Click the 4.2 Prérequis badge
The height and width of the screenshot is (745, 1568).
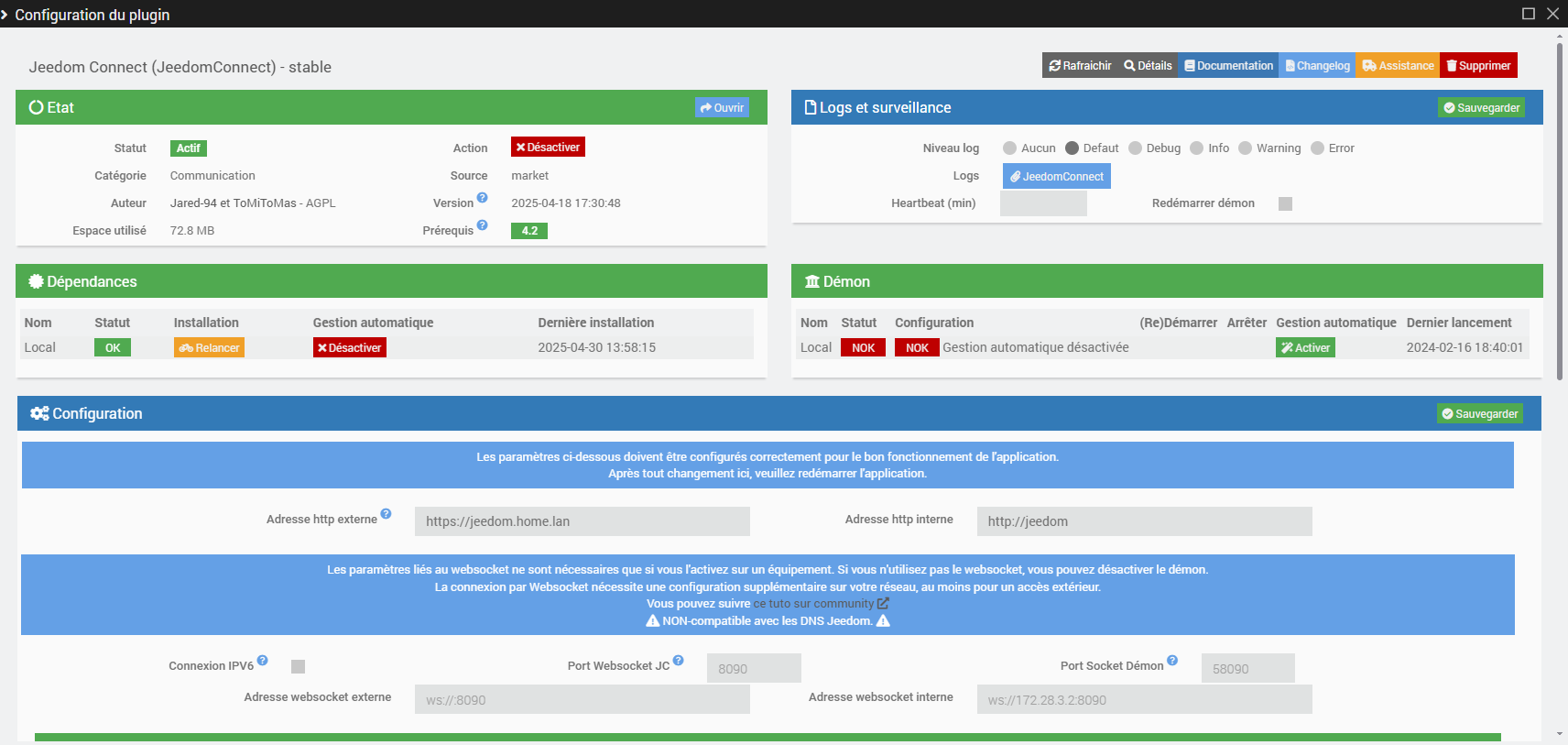pyautogui.click(x=529, y=231)
